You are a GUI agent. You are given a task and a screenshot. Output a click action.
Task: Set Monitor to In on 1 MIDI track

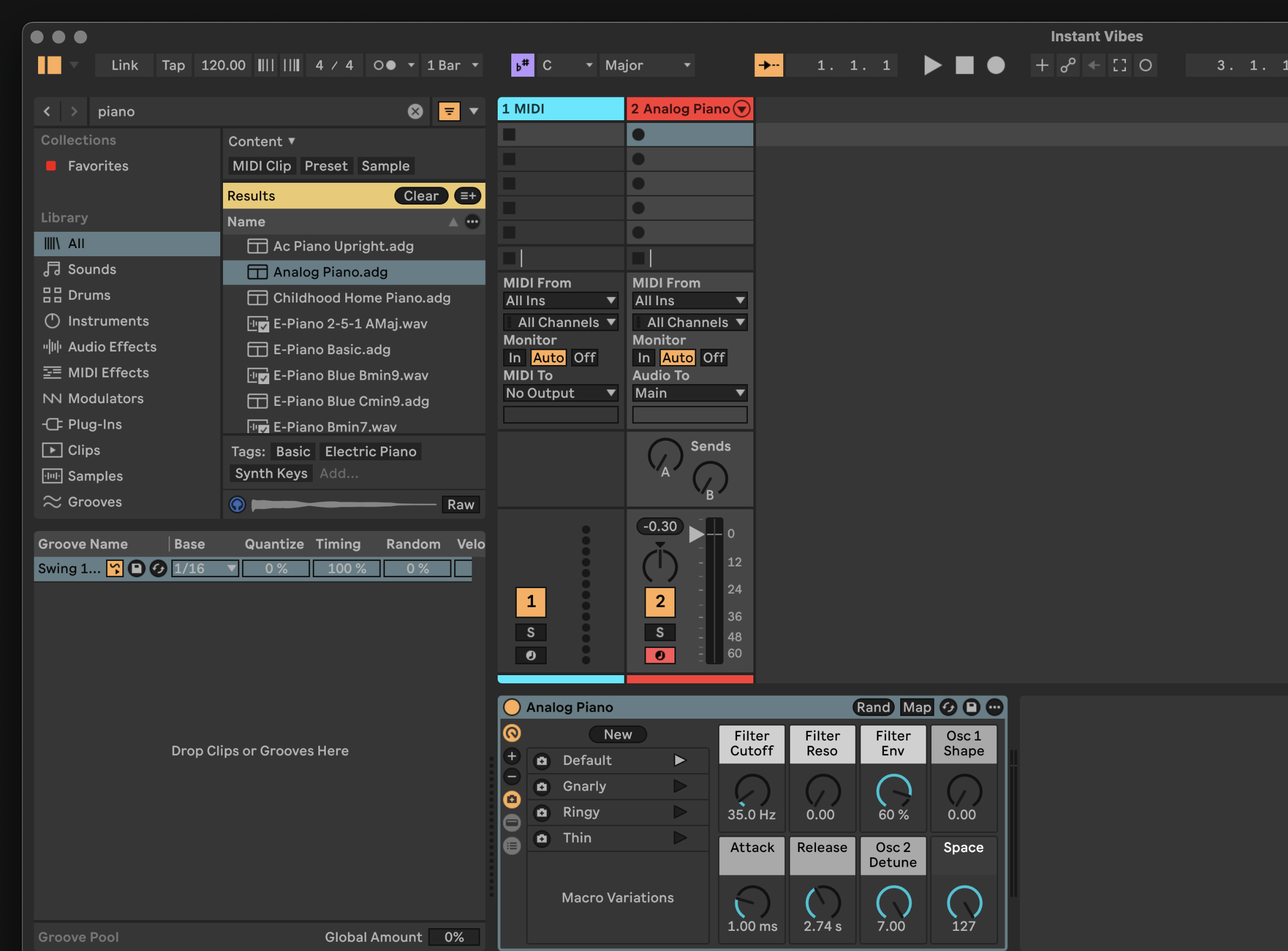pyautogui.click(x=515, y=357)
